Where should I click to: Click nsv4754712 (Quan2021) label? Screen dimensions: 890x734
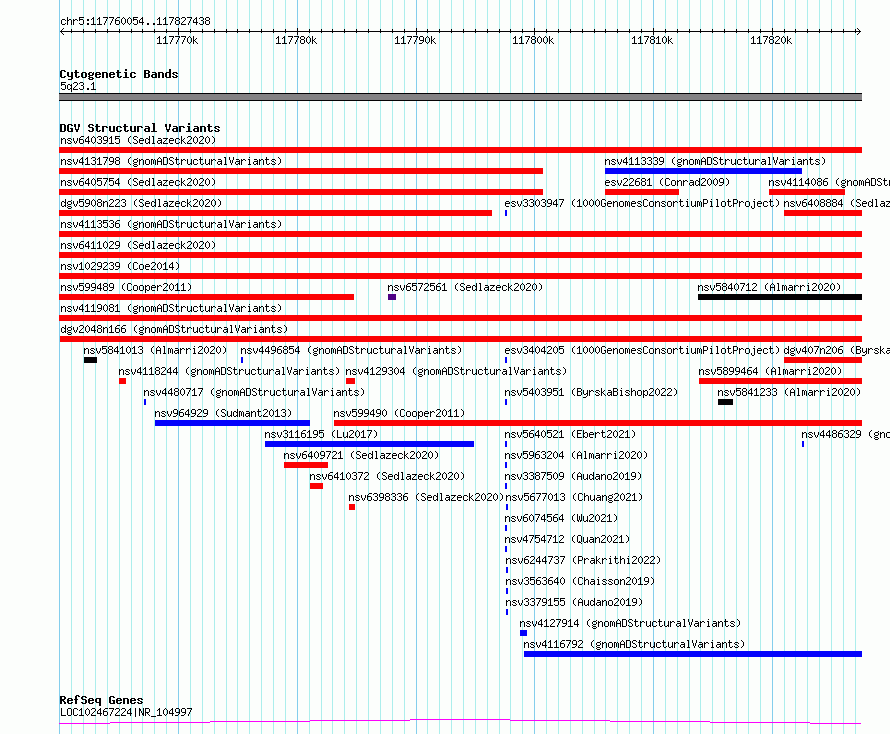(567, 539)
